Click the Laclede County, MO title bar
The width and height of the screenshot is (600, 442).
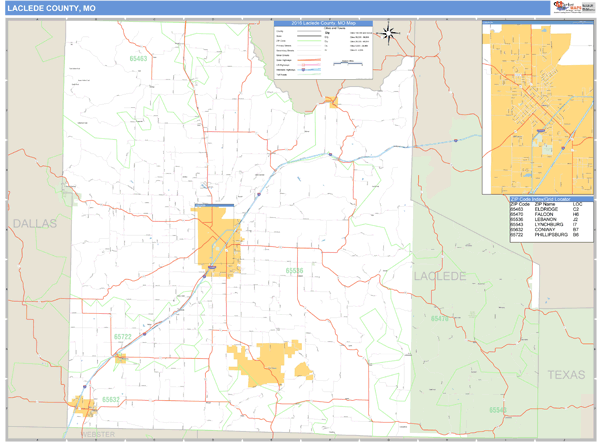coord(52,8)
